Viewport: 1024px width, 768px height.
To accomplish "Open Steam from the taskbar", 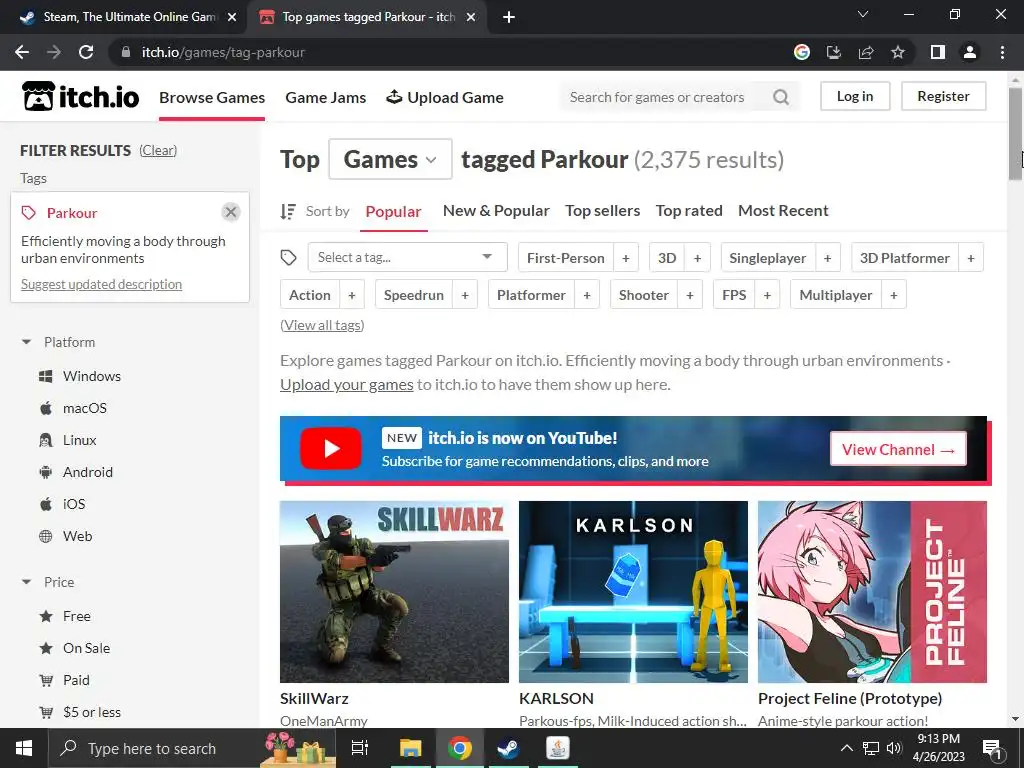I will pyautogui.click(x=508, y=748).
